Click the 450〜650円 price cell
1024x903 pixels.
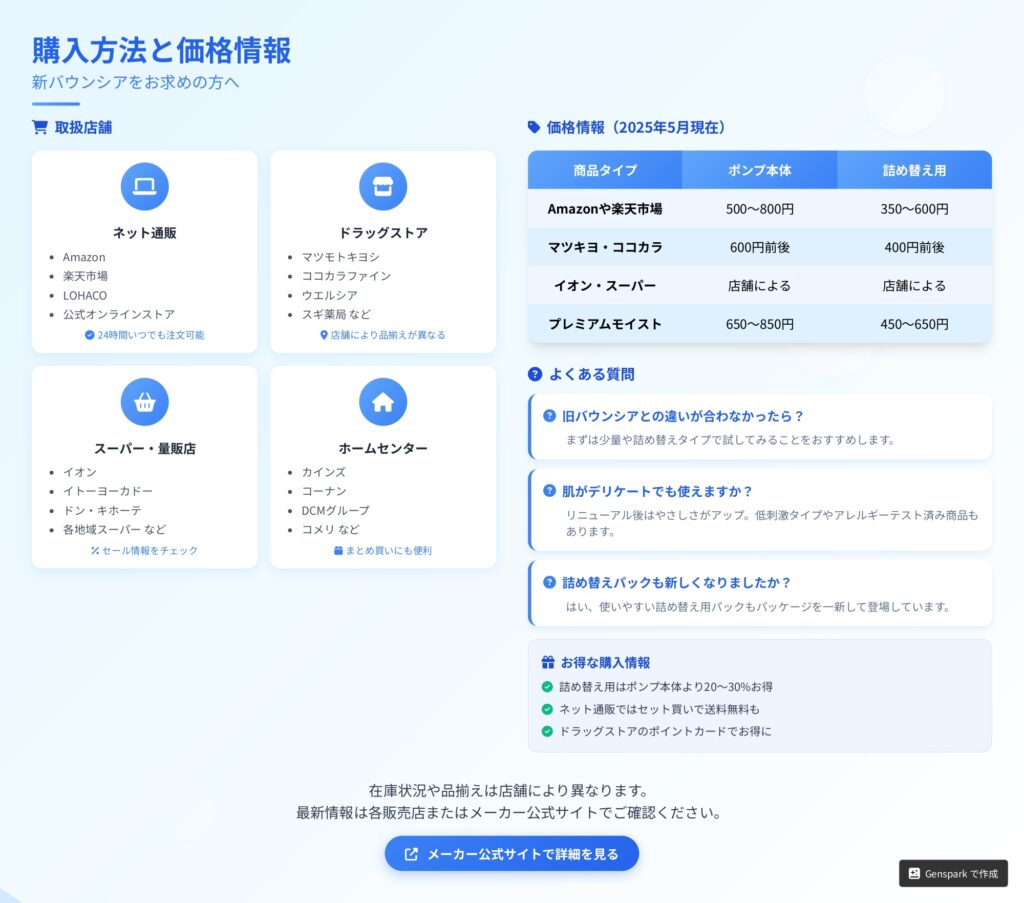click(914, 324)
